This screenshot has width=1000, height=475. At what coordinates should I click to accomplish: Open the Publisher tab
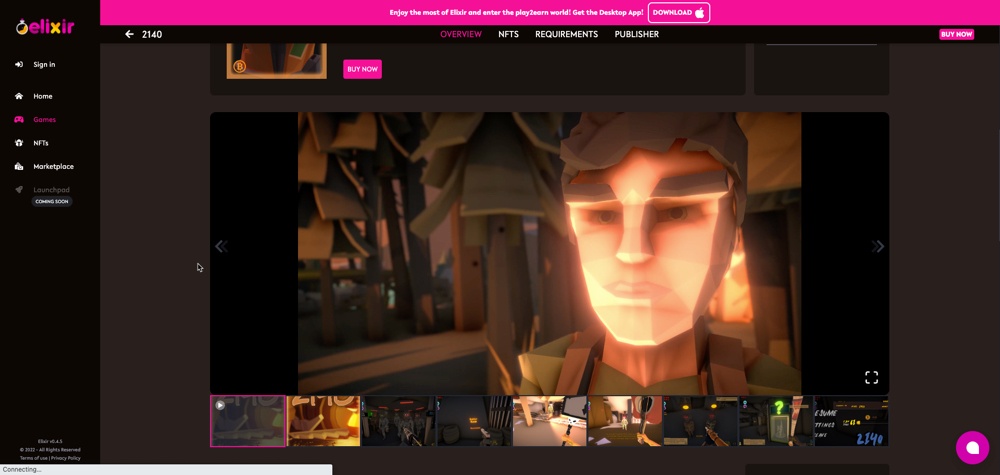pyautogui.click(x=636, y=34)
